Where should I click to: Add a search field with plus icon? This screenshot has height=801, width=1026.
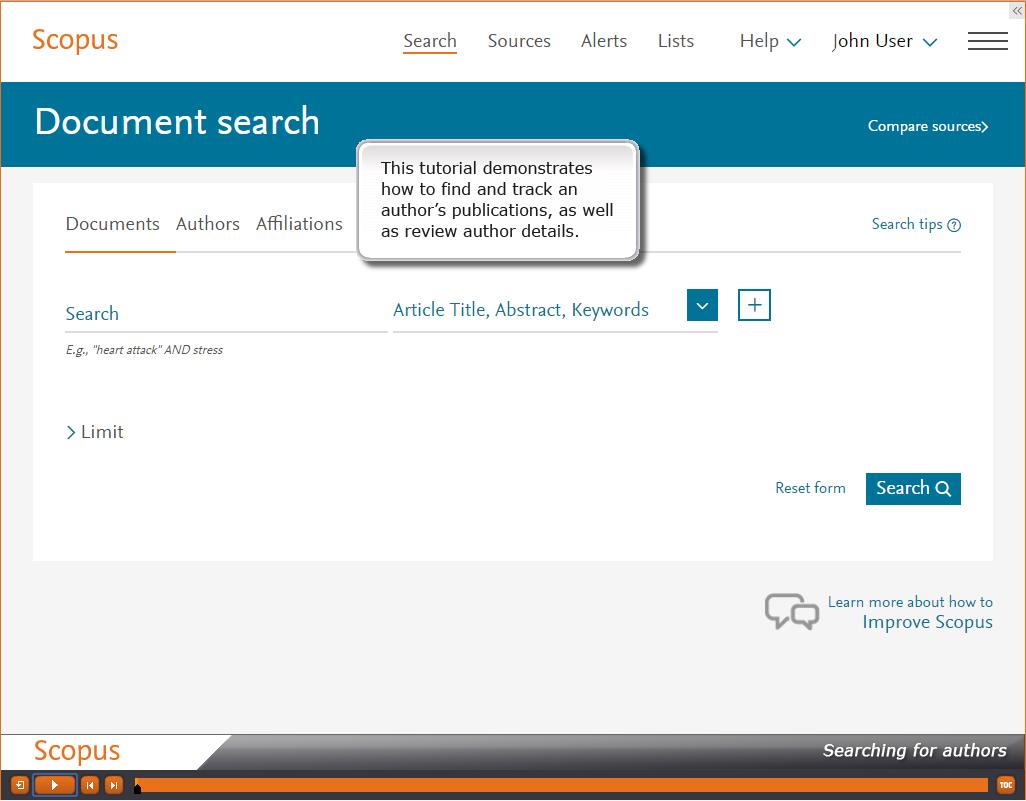pos(754,306)
